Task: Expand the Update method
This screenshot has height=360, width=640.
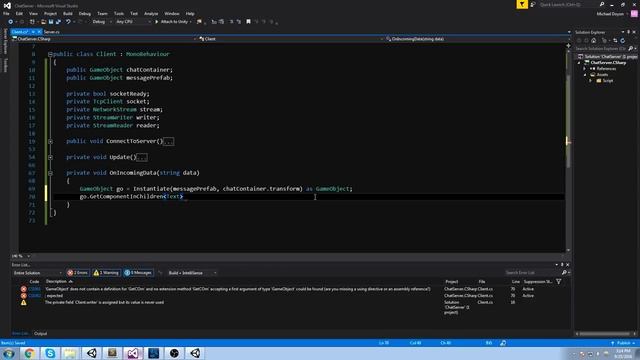Action: (x=50, y=157)
